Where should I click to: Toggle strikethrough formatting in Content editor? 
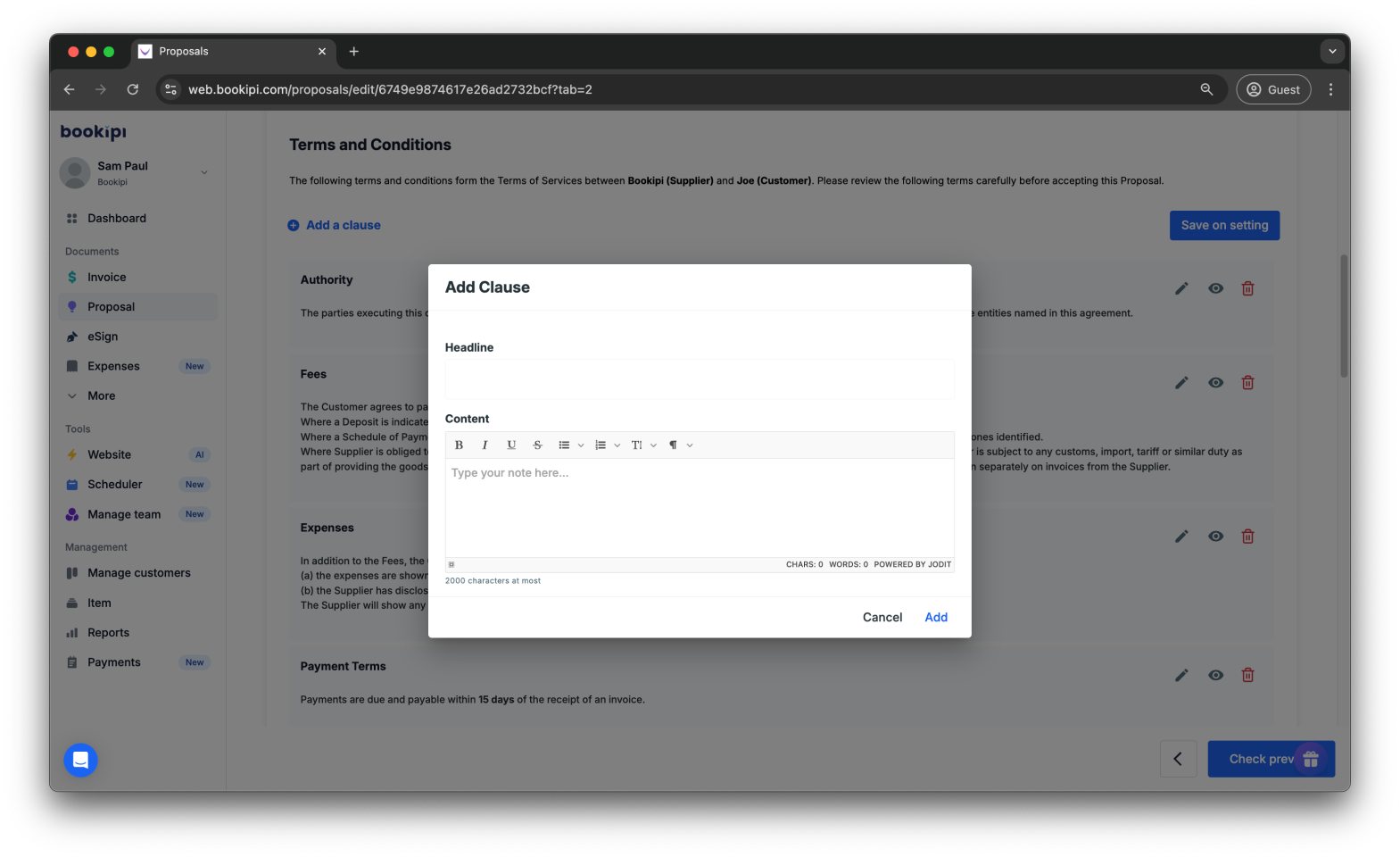[537, 445]
